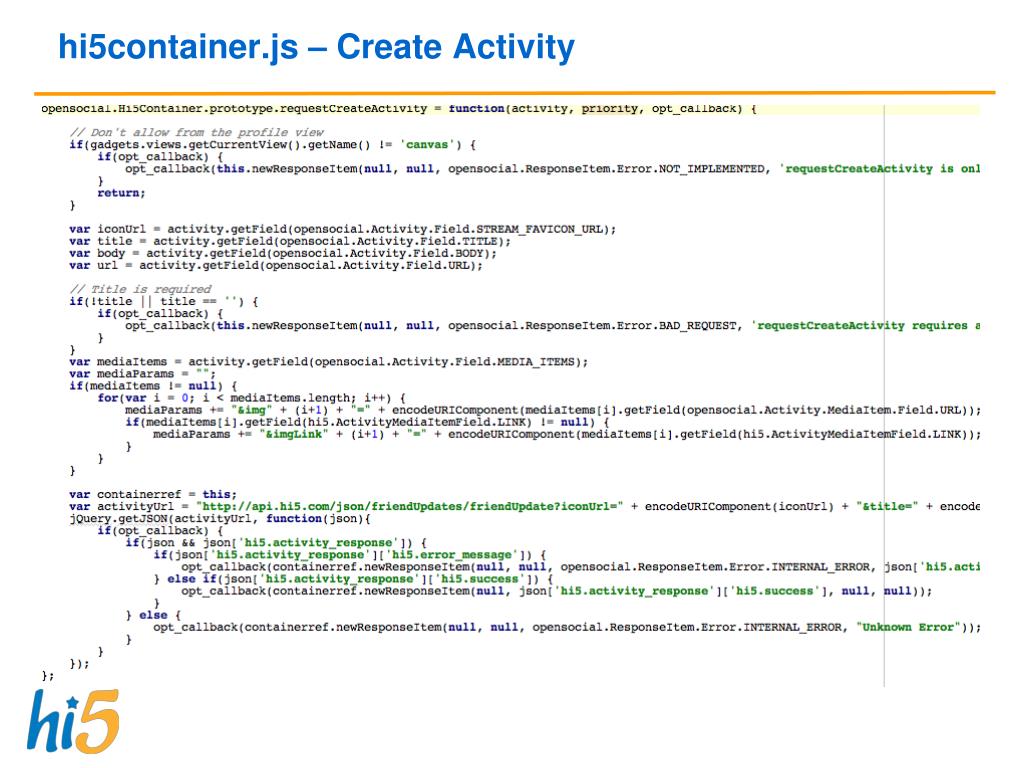Click the line 'var url = activity.getField'
Image resolution: width=1024 pixels, height=768 pixels.
(x=276, y=265)
